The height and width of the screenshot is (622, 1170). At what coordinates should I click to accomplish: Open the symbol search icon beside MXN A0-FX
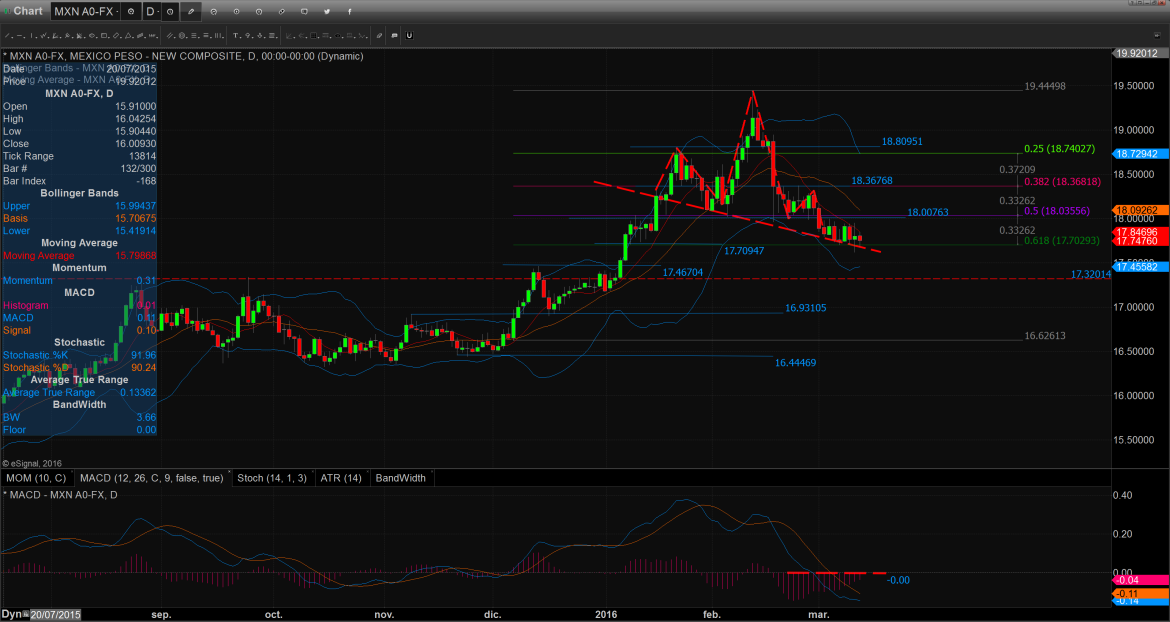tap(131, 11)
